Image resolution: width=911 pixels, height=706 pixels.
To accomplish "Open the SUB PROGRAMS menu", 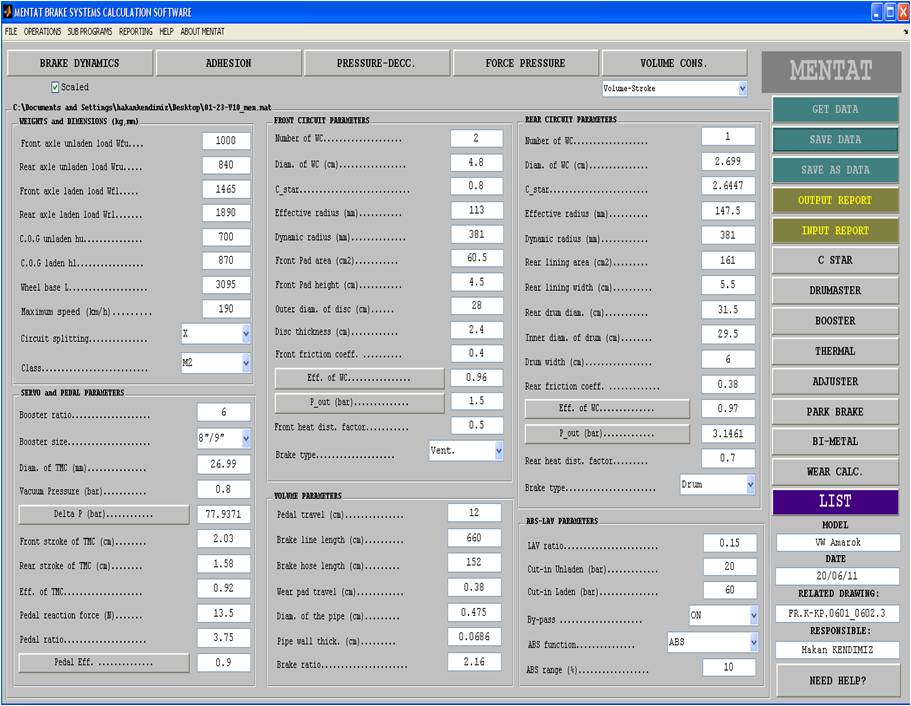I will 90,32.
